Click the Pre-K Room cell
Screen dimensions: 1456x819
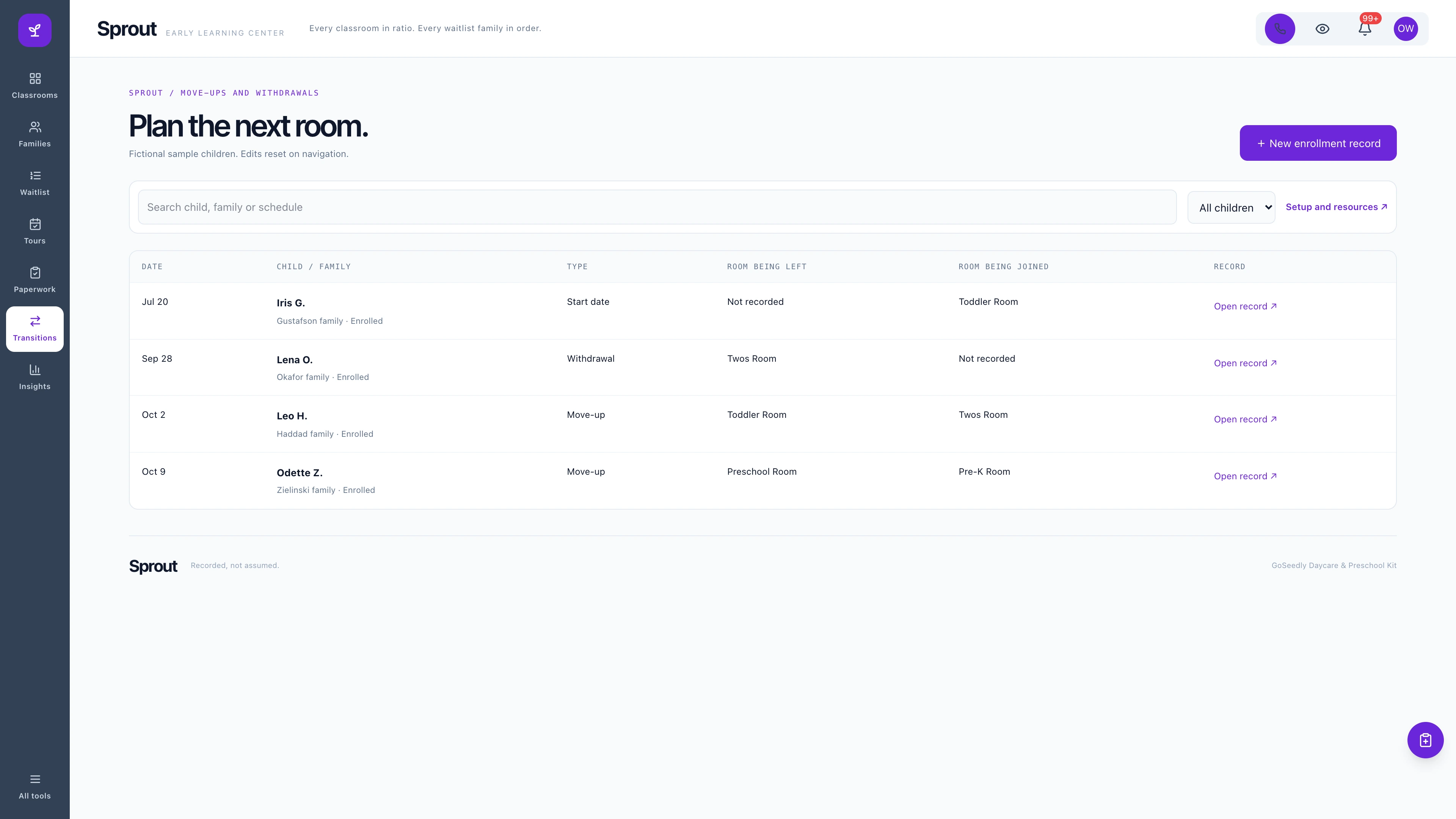(x=984, y=471)
